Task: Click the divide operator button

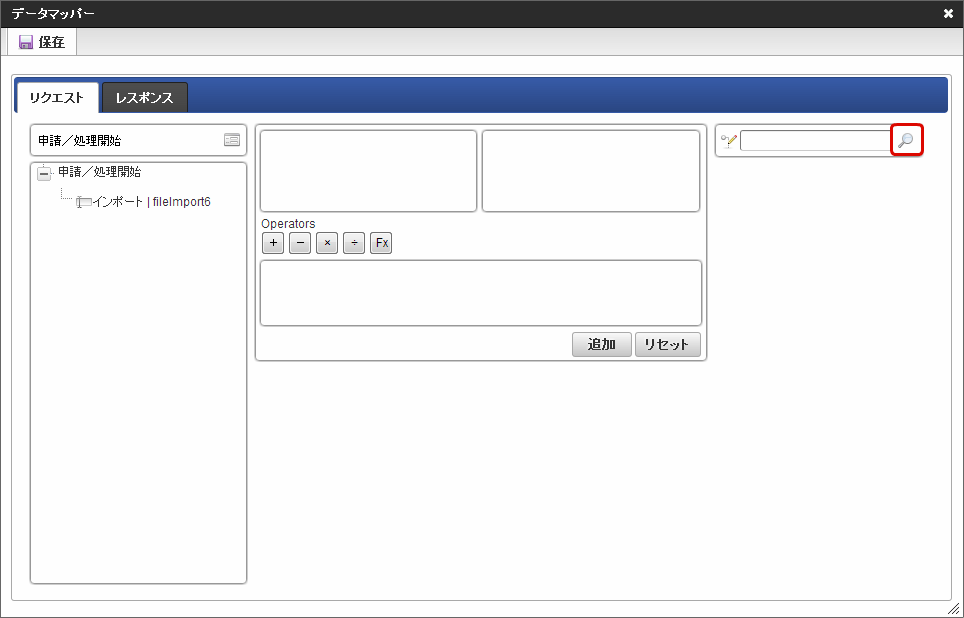Action: click(354, 243)
